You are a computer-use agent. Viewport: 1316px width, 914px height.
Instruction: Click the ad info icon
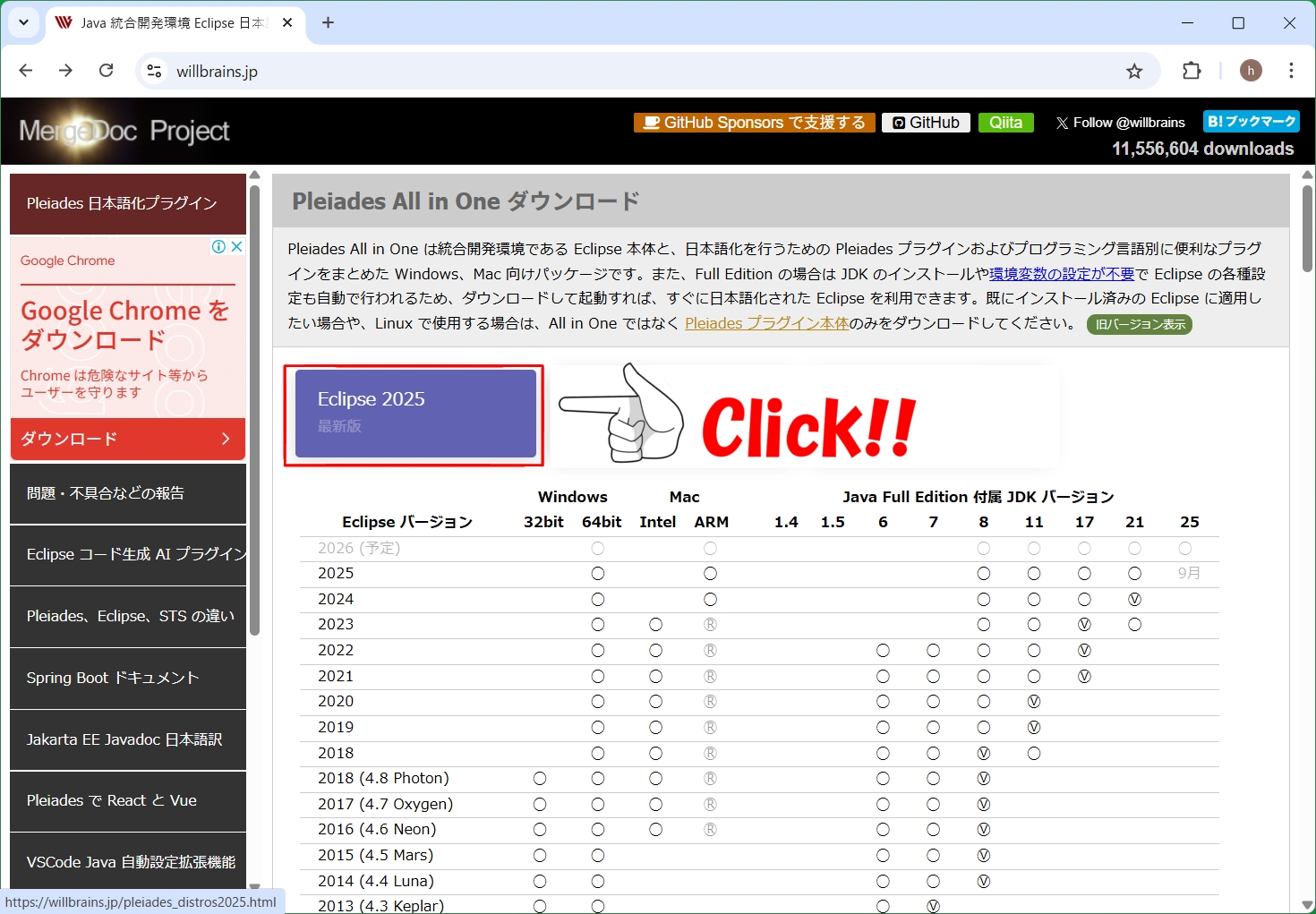218,246
